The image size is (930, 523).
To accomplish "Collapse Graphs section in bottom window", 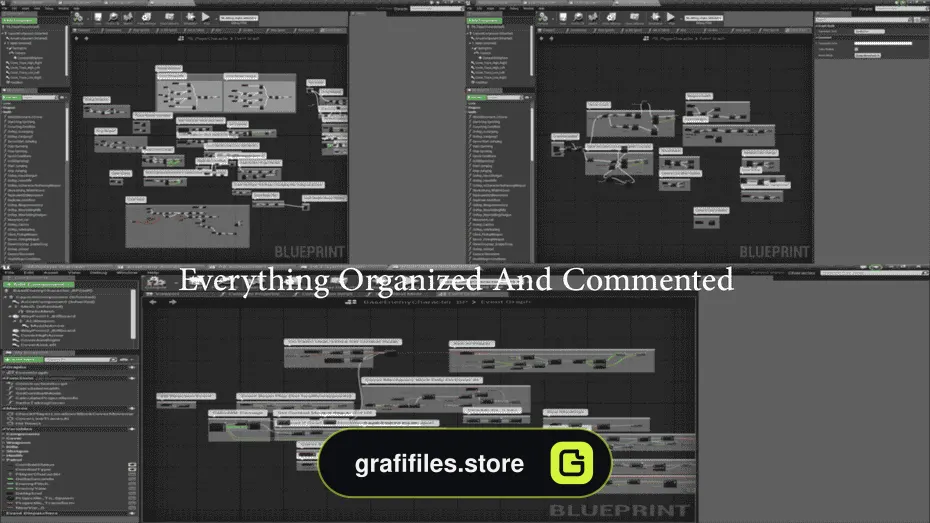I will [5, 368].
